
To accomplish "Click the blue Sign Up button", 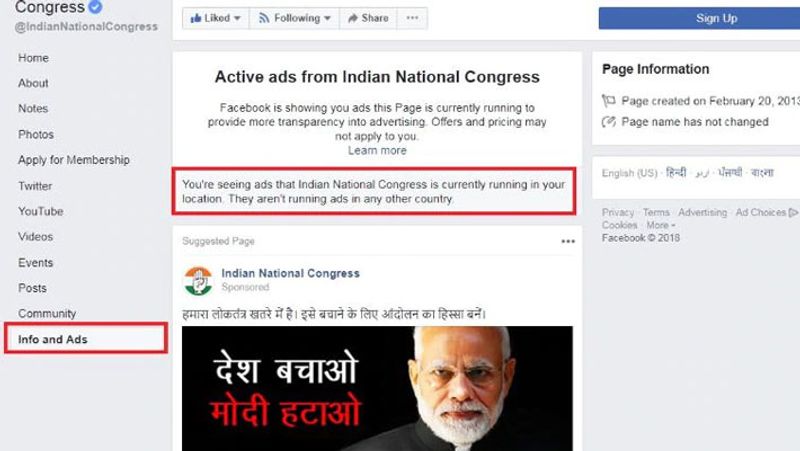I will click(x=699, y=18).
